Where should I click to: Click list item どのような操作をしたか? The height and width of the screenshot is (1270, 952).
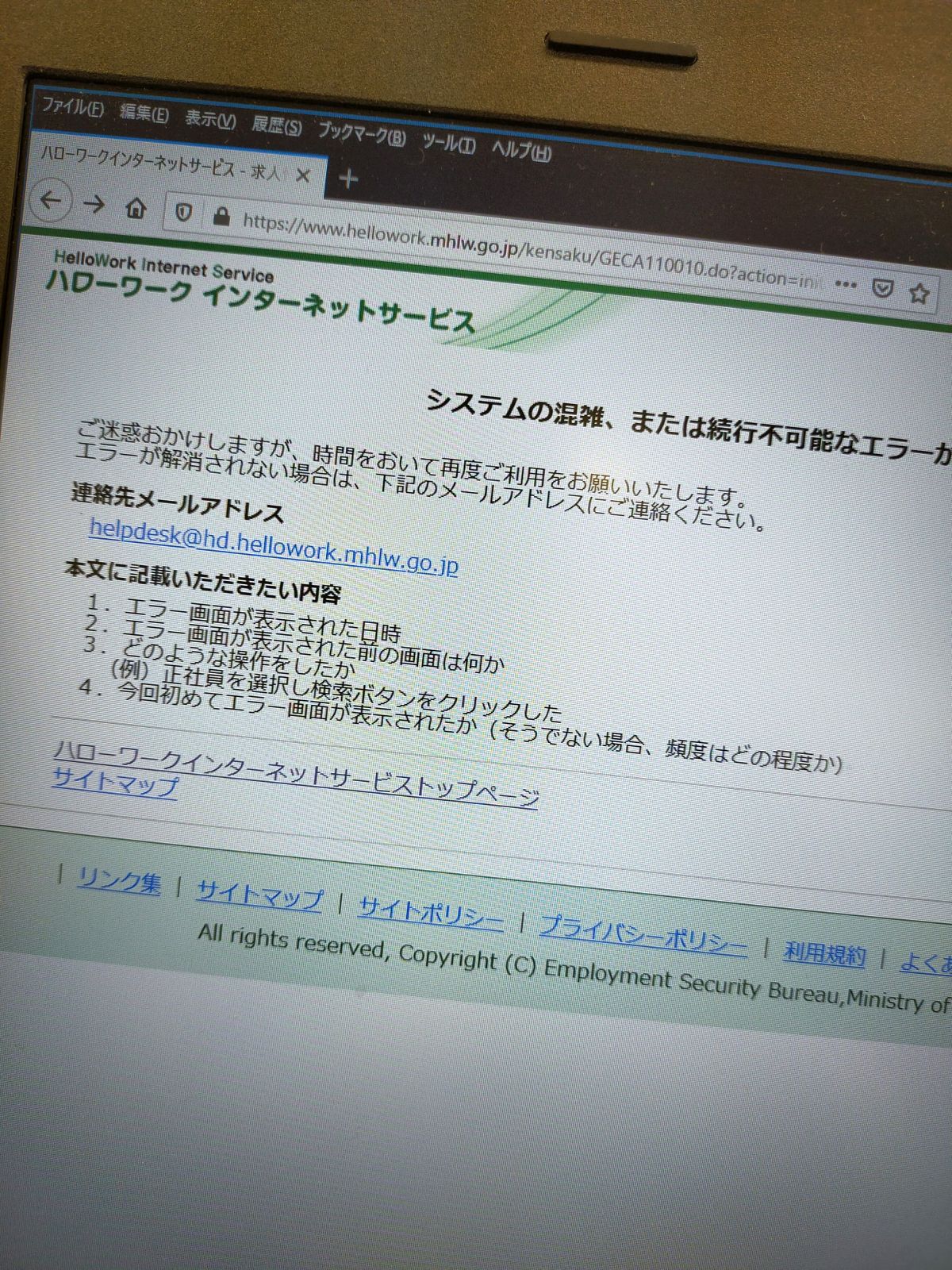coord(238,658)
